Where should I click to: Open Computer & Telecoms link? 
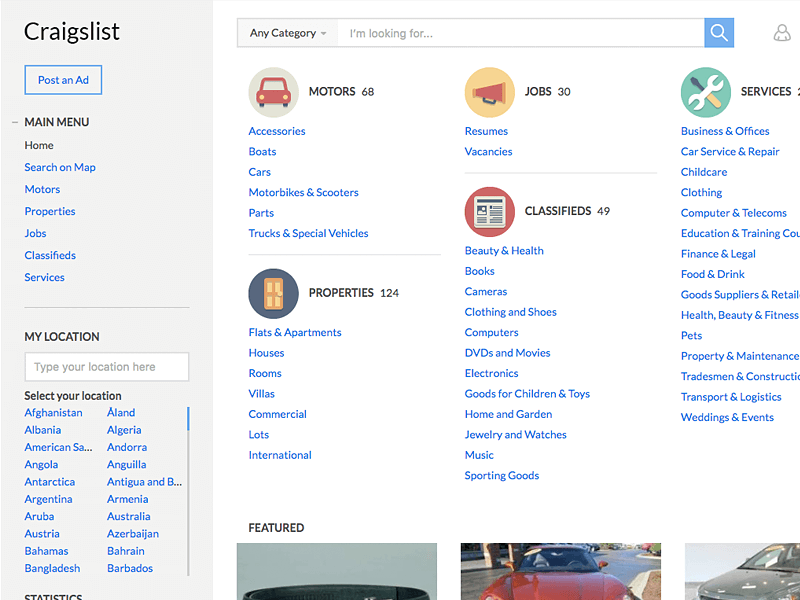point(734,213)
